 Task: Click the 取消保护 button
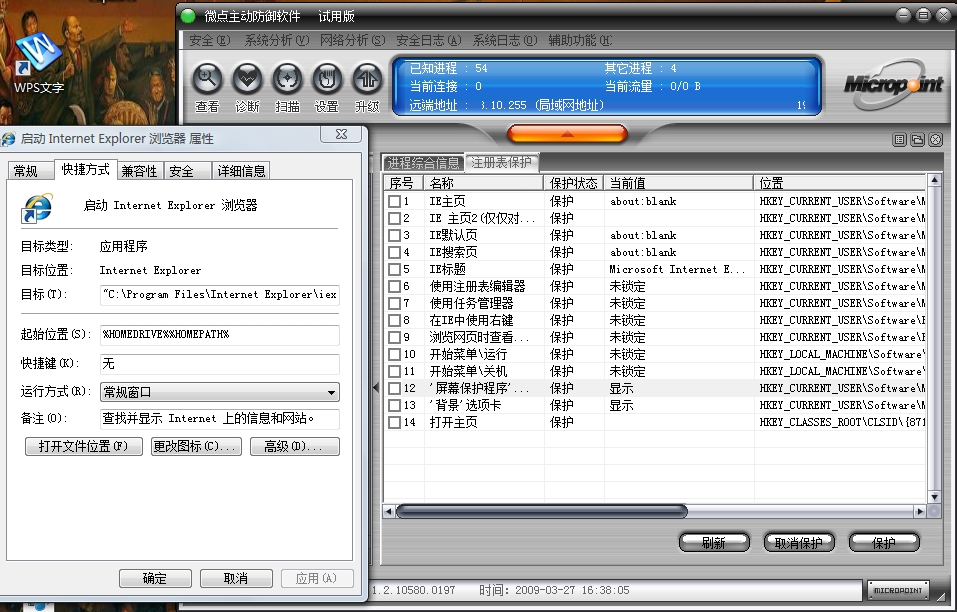click(x=799, y=542)
